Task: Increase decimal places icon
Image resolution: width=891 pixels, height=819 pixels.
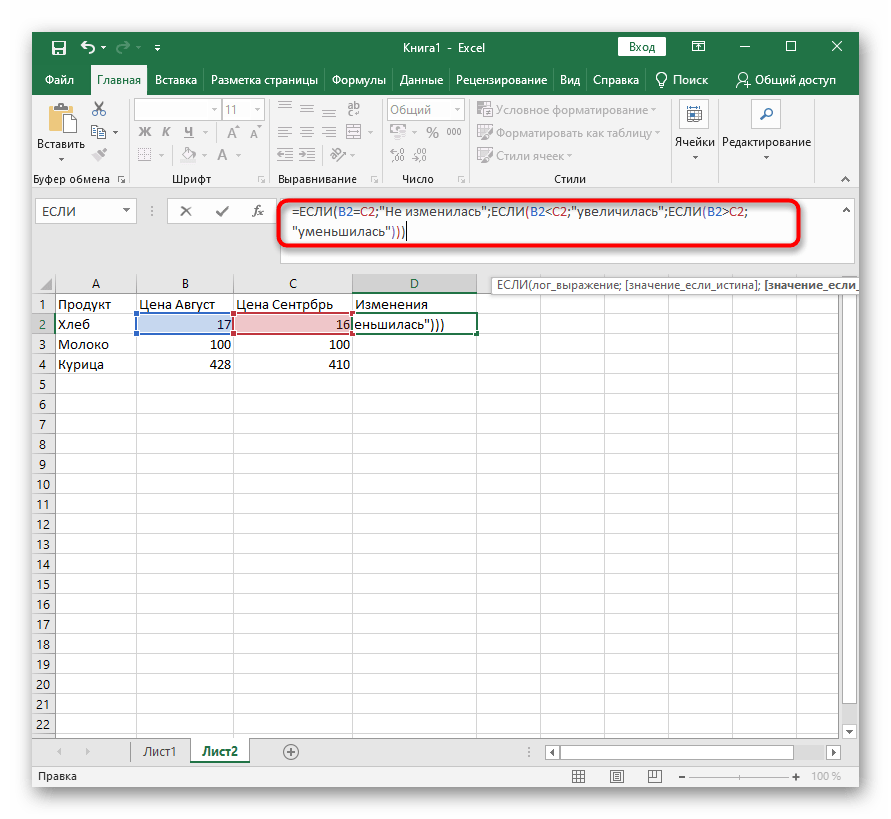Action: click(398, 155)
